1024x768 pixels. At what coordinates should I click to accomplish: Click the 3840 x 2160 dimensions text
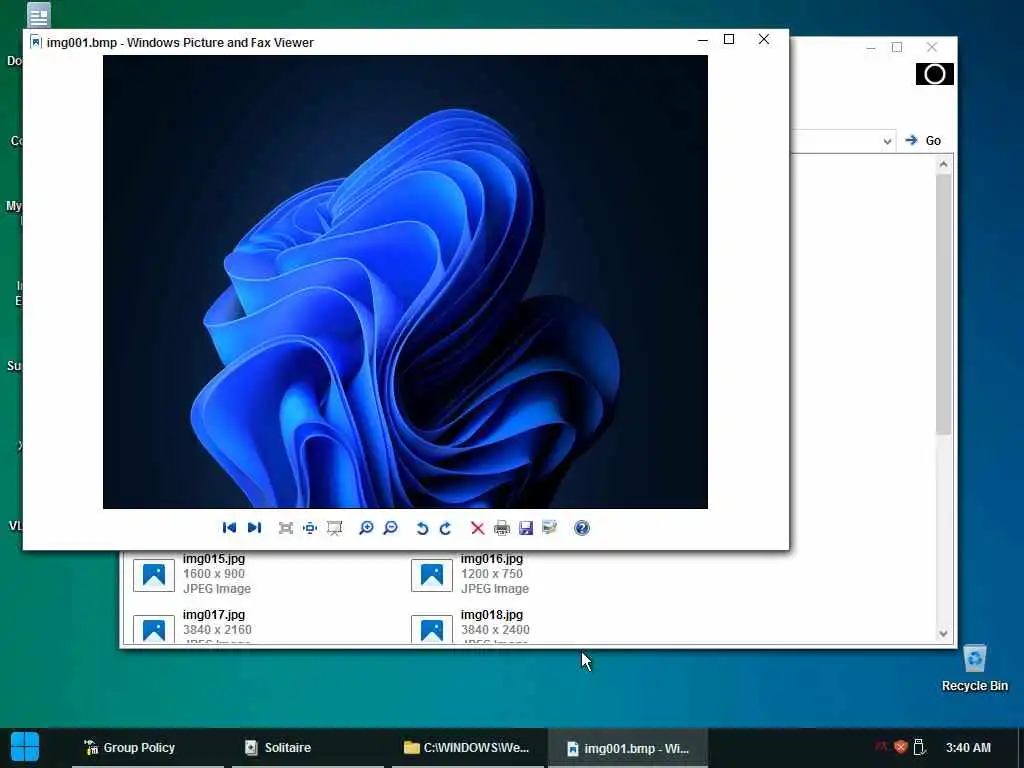[217, 630]
